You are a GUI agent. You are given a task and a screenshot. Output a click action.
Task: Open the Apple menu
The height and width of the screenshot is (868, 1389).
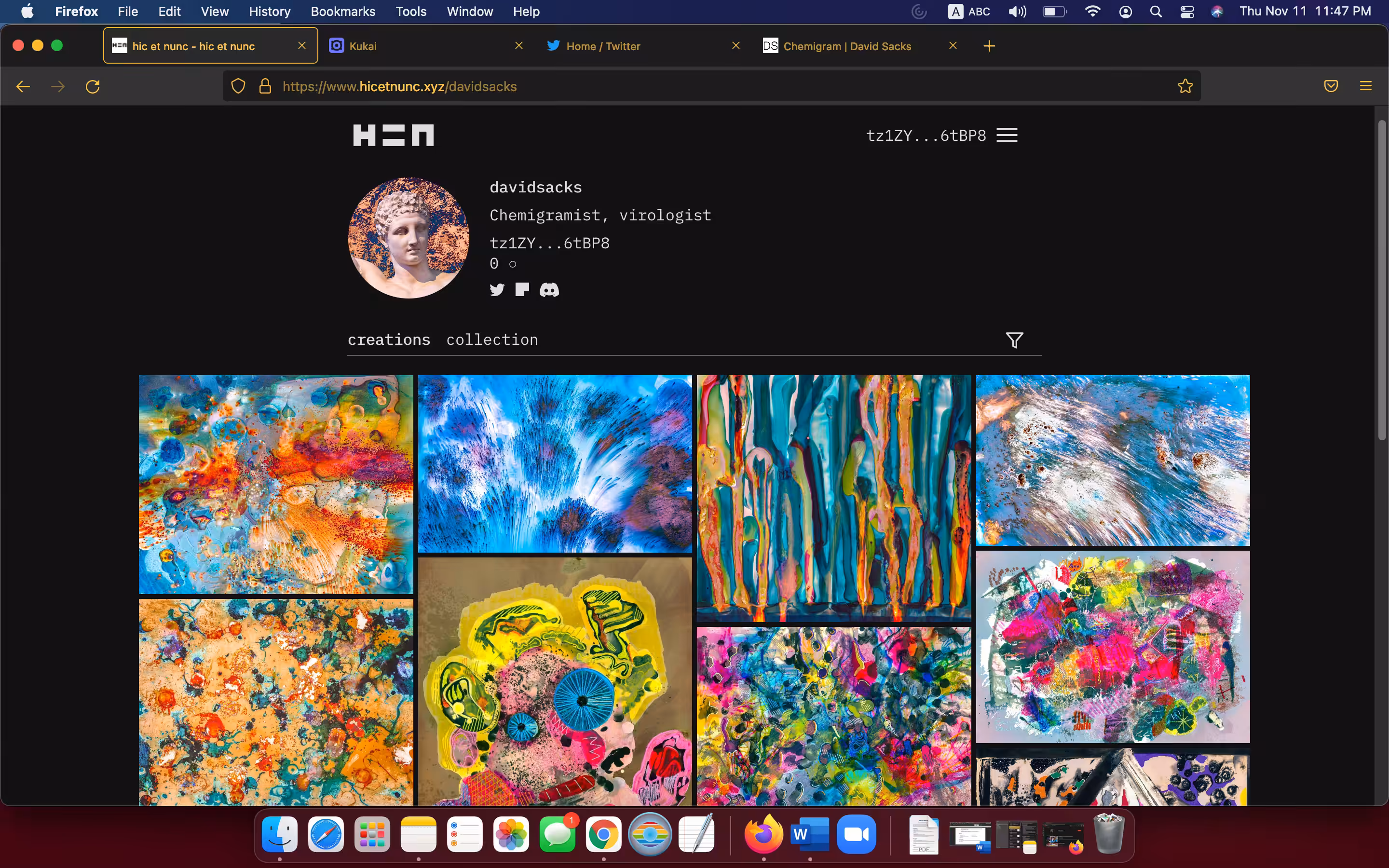click(x=27, y=12)
